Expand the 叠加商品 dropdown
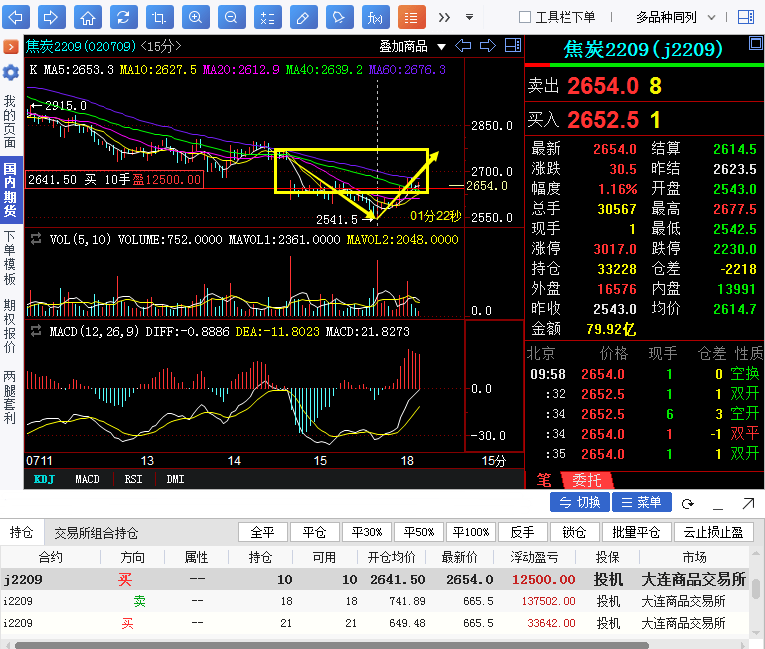 tap(410, 46)
